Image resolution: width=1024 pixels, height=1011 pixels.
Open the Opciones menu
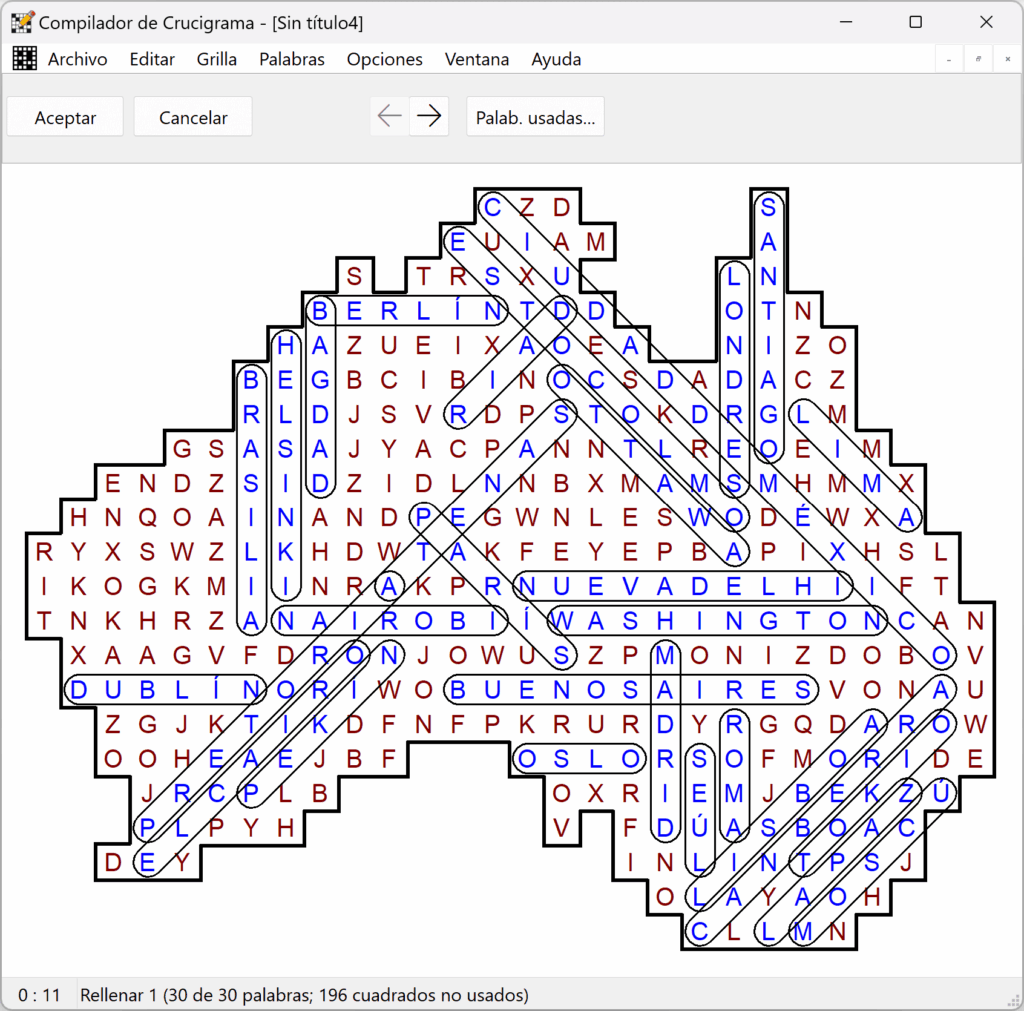385,59
